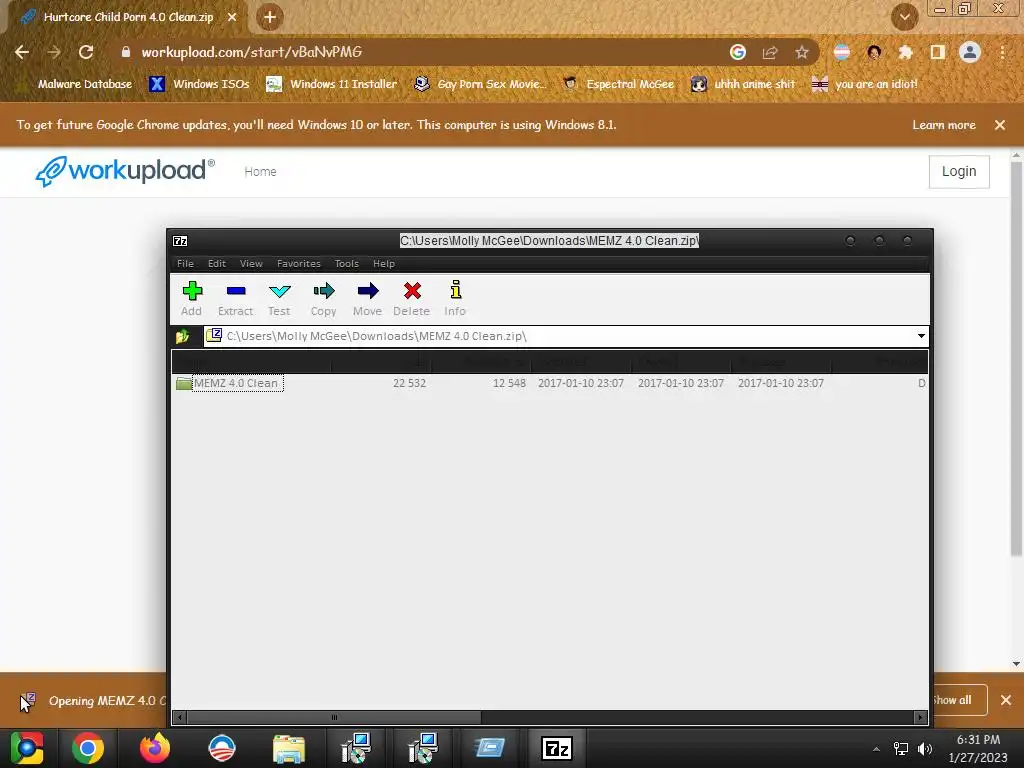Open the 'you are an idiot!' bookmark
The image size is (1024, 768).
865,84
